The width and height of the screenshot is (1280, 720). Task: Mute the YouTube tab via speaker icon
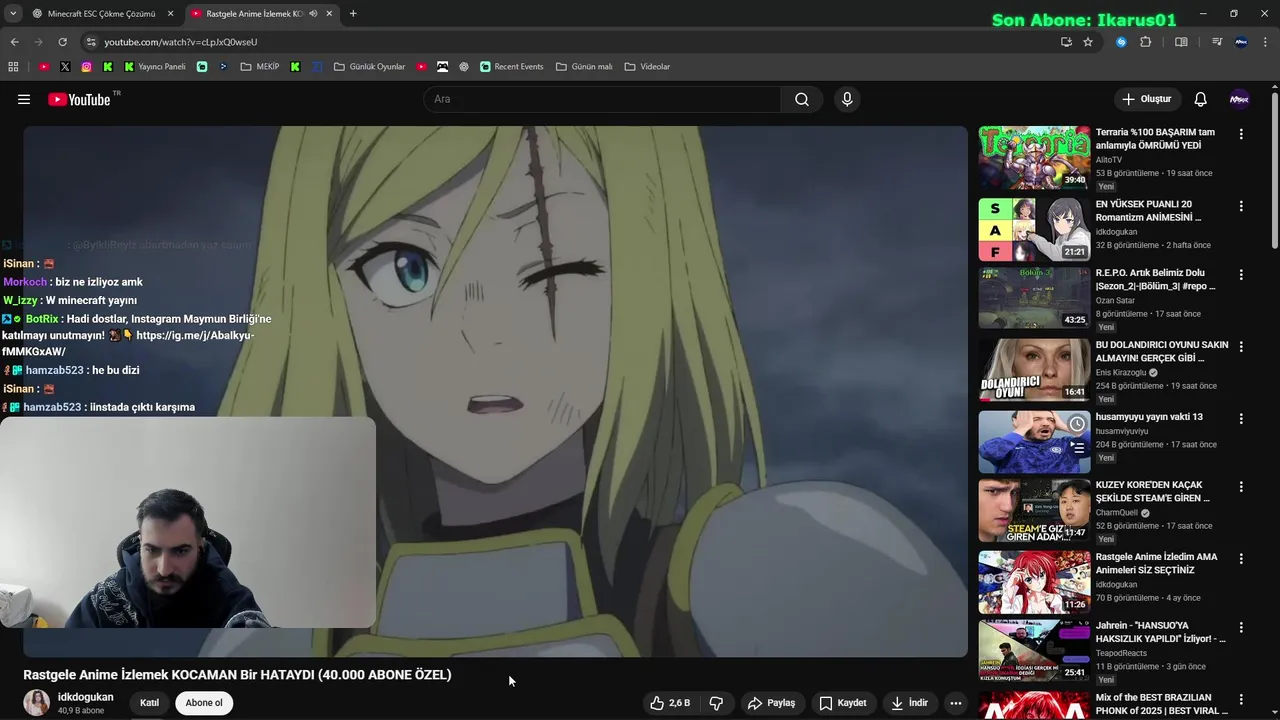(313, 14)
